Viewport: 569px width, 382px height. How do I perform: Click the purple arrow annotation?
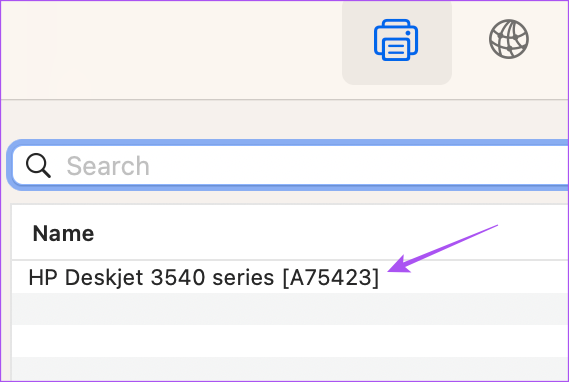tap(443, 248)
